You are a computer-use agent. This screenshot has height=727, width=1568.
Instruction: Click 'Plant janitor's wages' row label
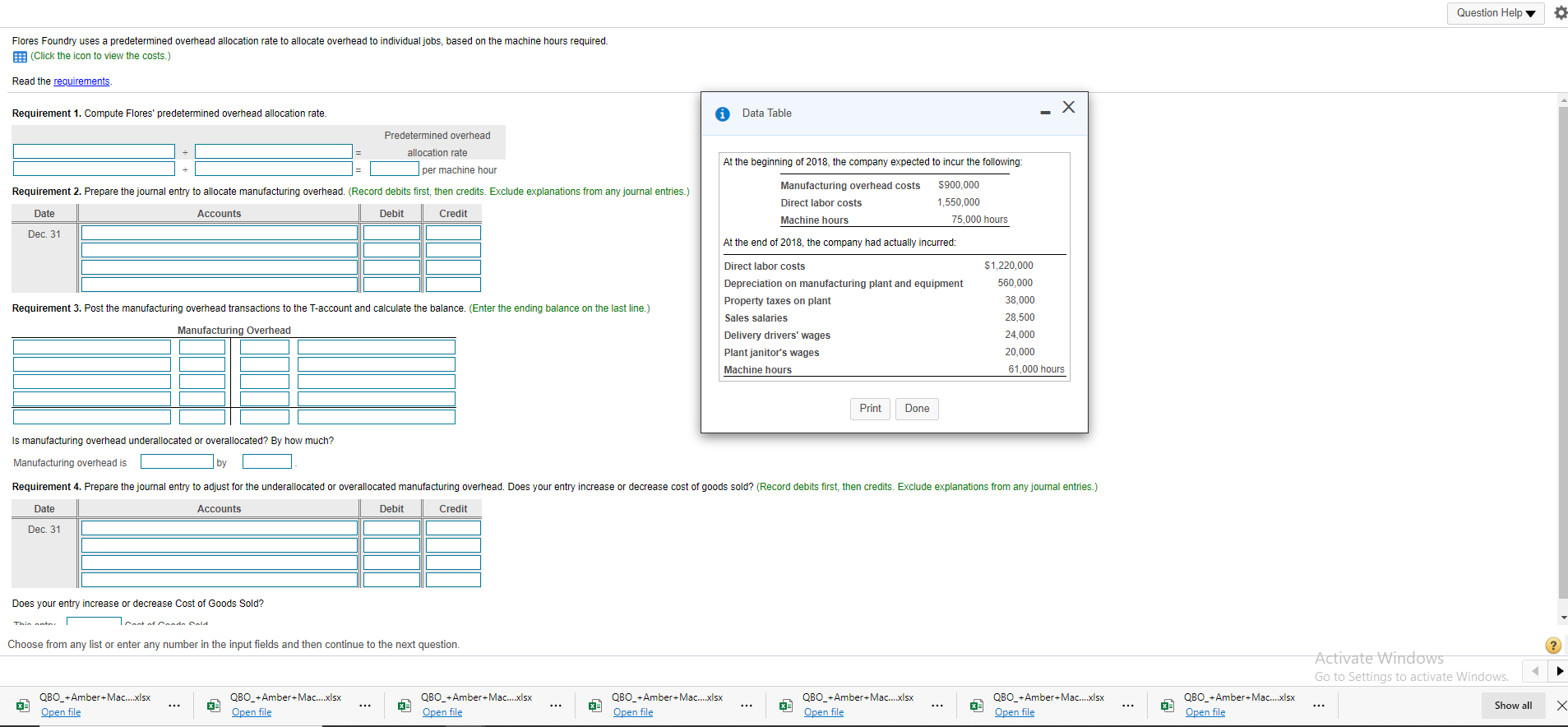(771, 353)
